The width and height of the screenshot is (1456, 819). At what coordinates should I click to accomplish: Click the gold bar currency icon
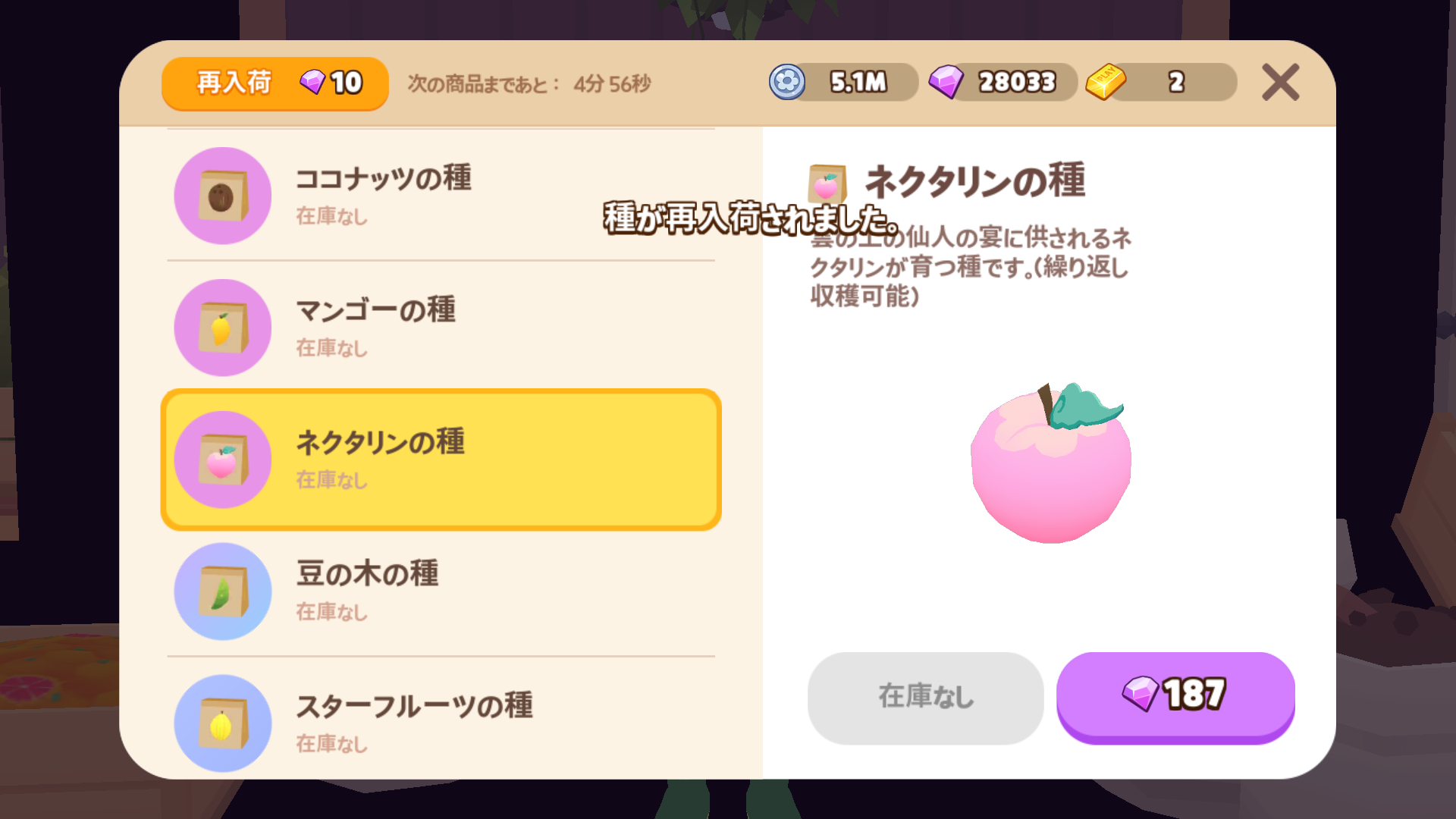[1106, 82]
